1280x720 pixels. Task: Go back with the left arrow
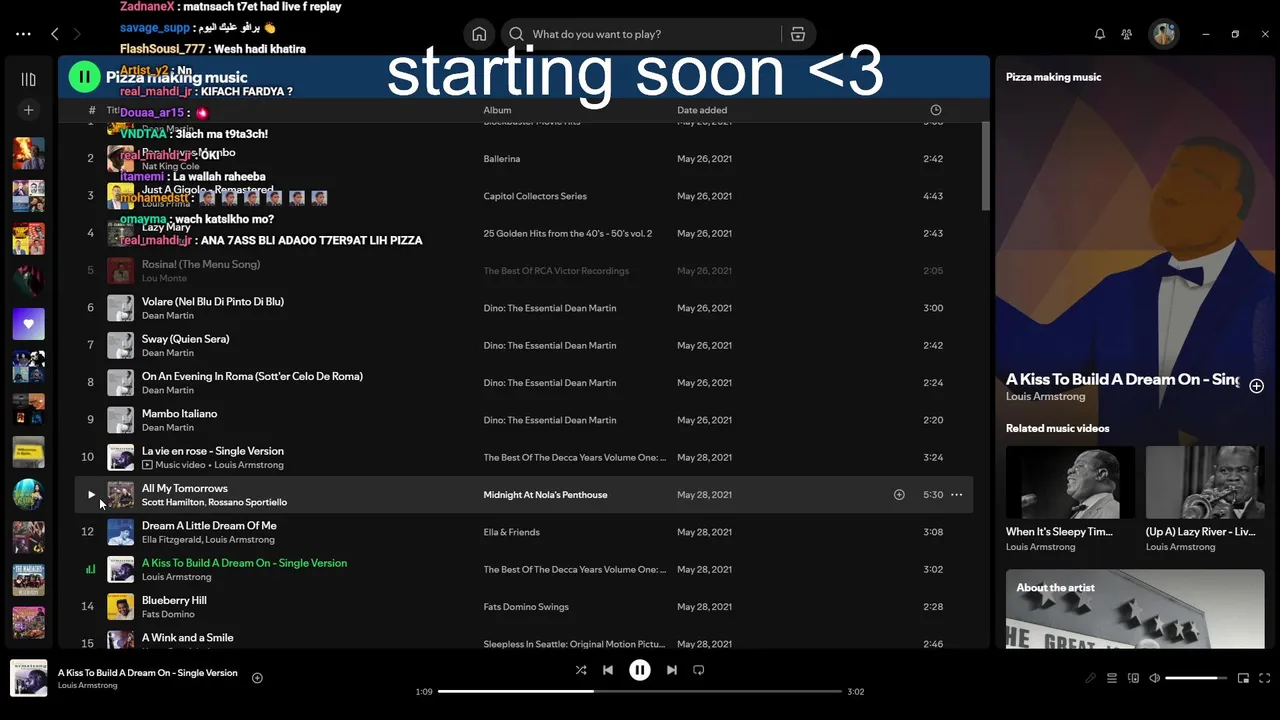(x=55, y=34)
